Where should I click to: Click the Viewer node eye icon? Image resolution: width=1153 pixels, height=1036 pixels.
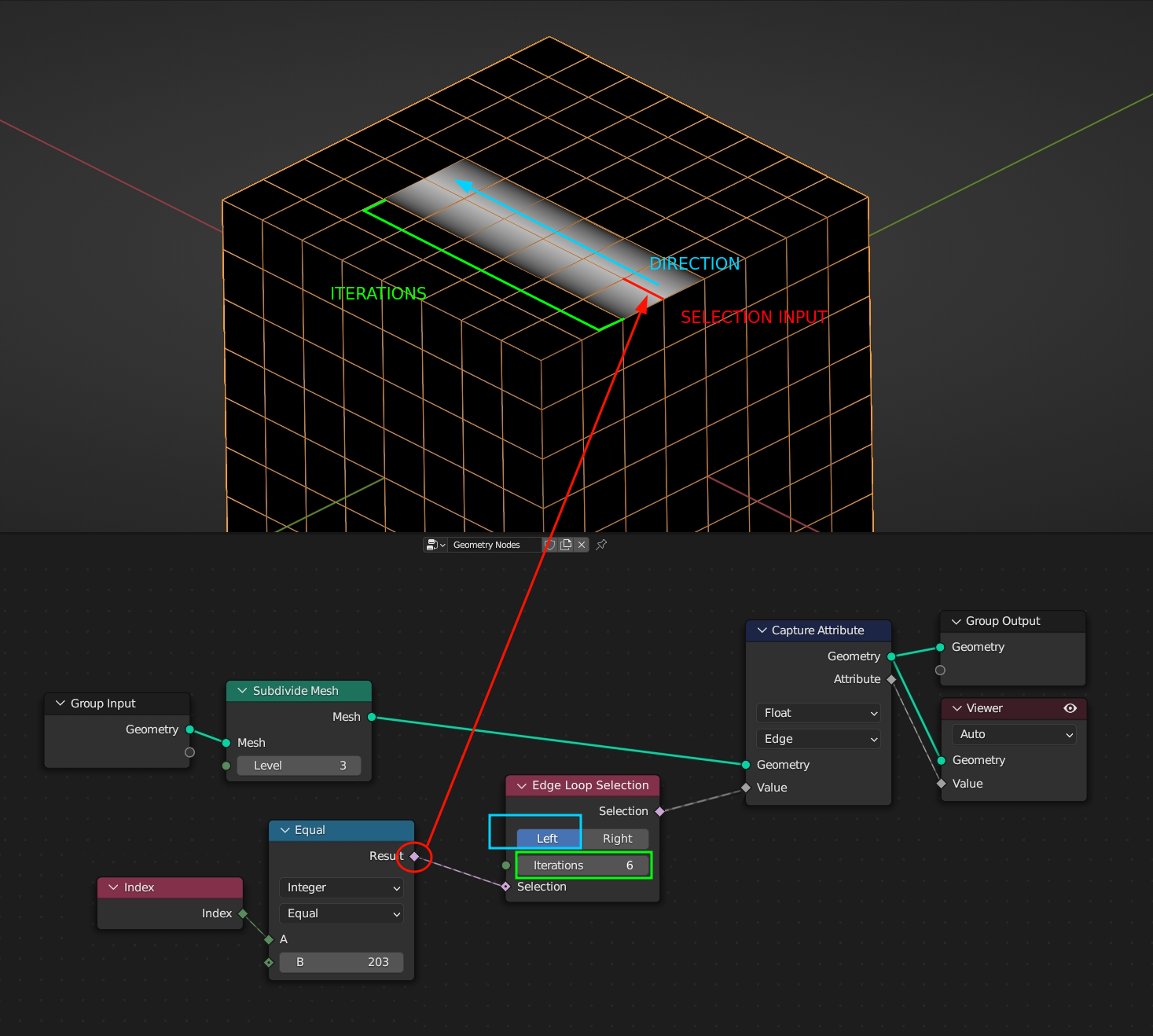pos(1070,708)
